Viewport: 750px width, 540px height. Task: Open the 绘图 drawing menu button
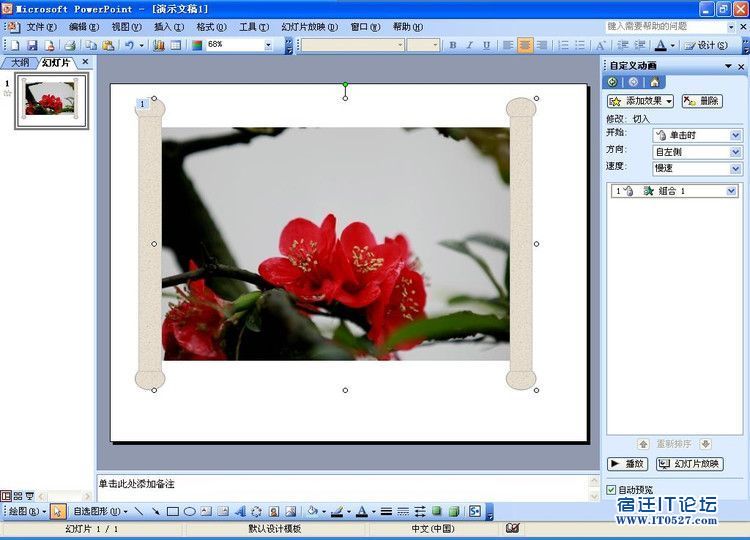[x=27, y=511]
